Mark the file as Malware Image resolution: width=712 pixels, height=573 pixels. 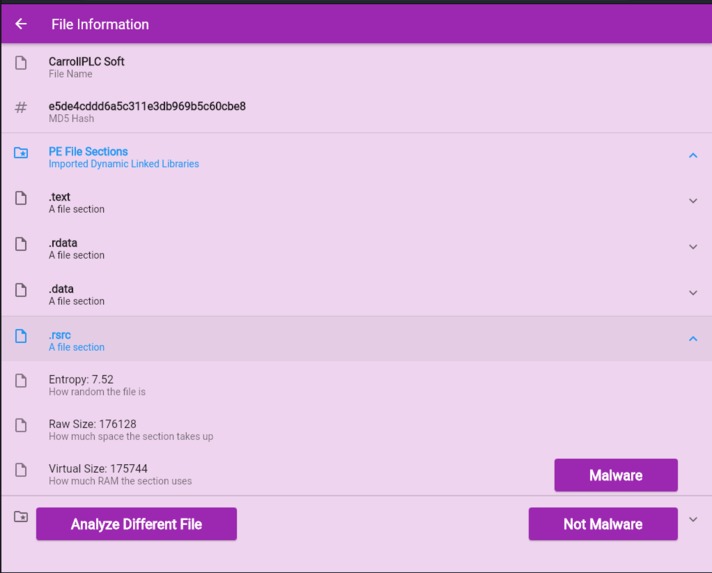tap(616, 475)
